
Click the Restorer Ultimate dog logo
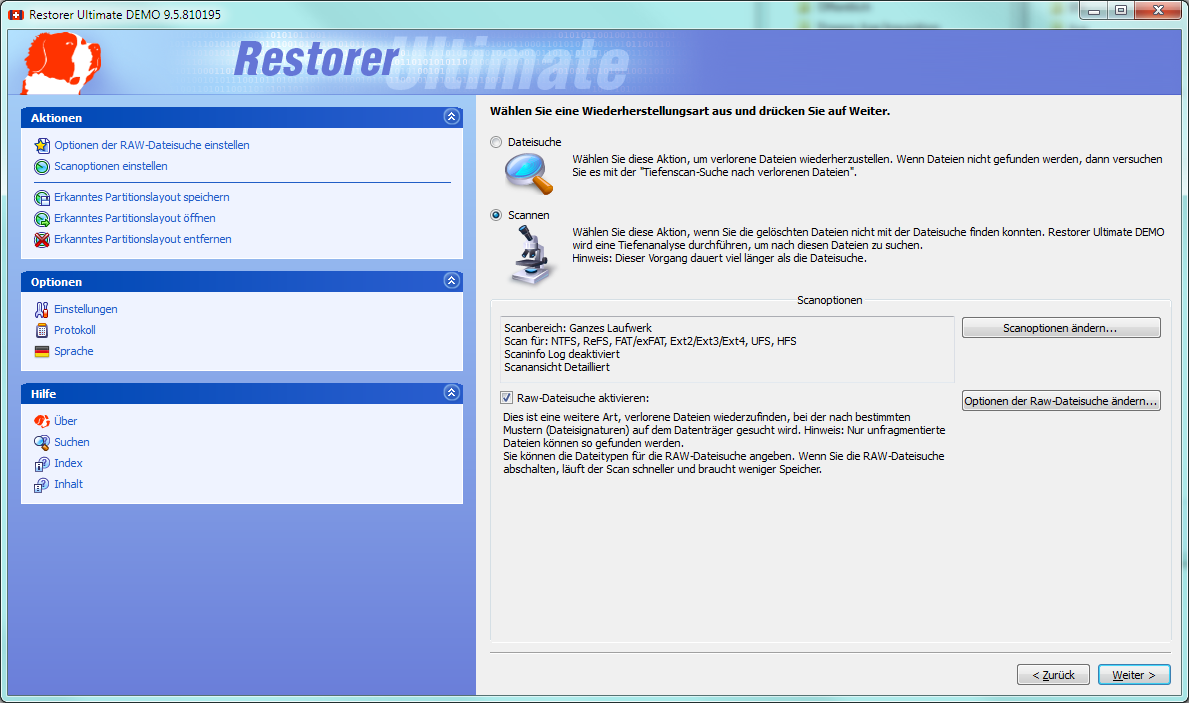coord(61,63)
